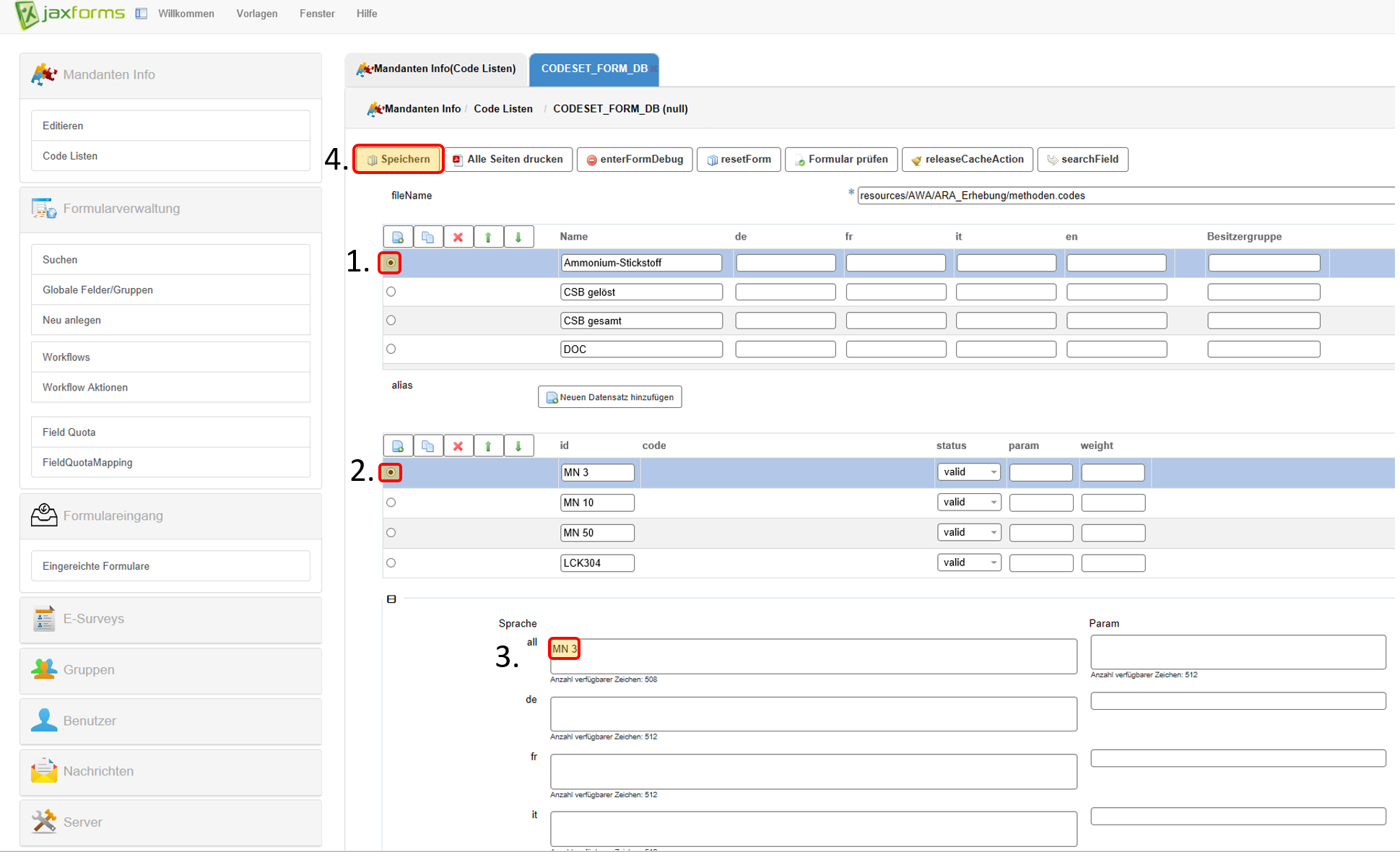Move row down arrow in Name table toolbar

(x=518, y=237)
